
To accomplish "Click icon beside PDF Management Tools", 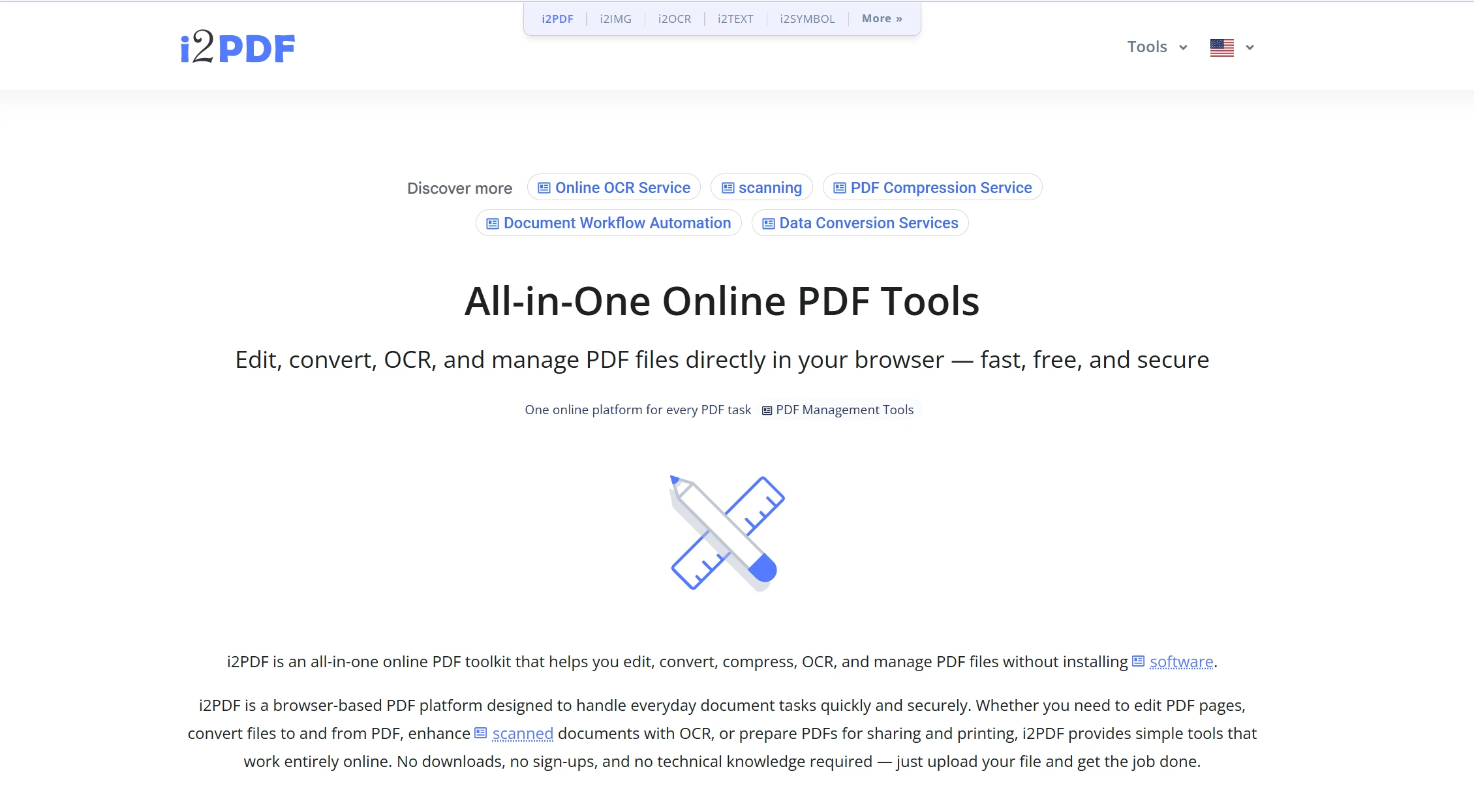I will click(x=767, y=410).
